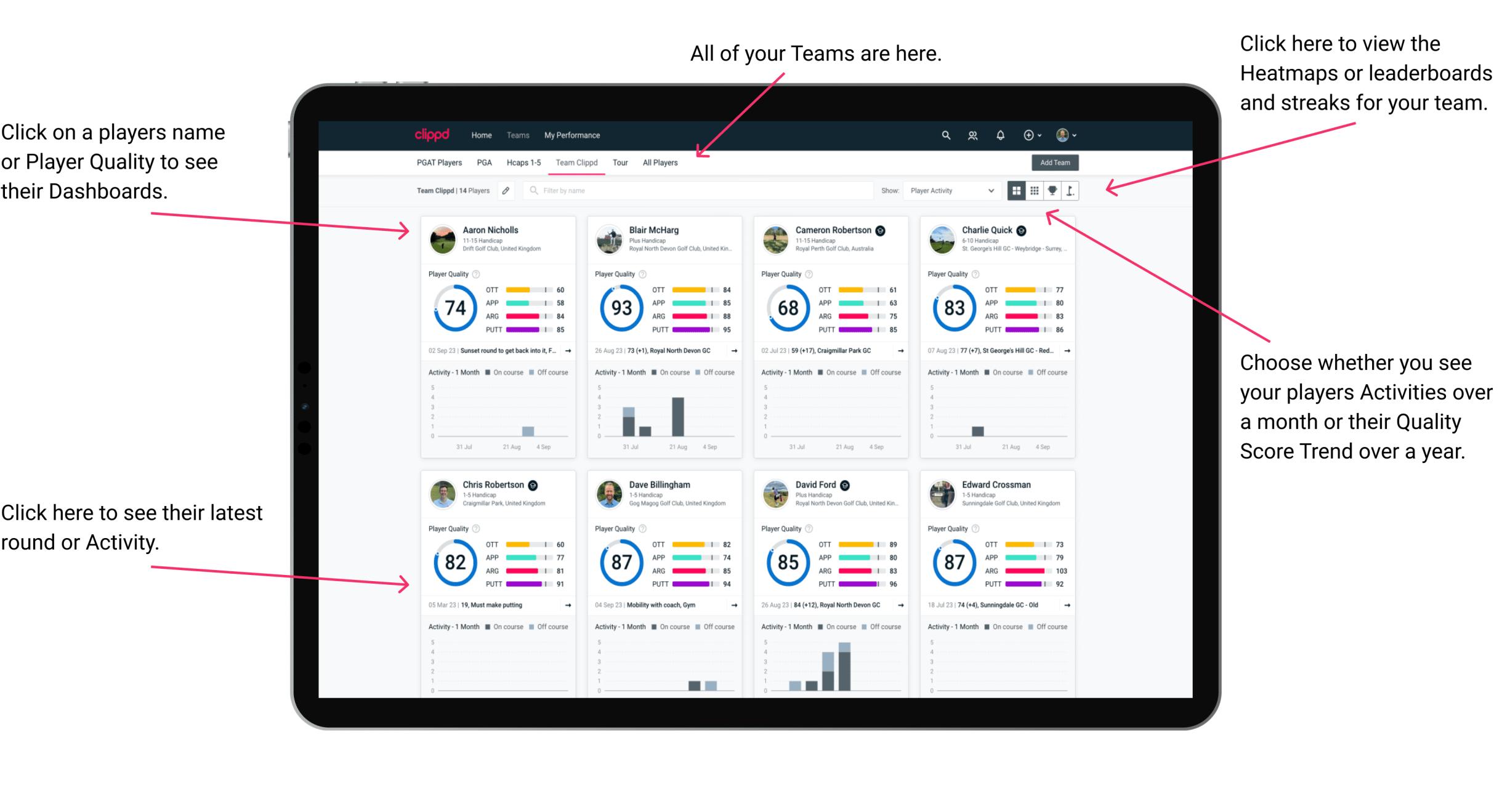Click the user profile avatar icon
This screenshot has width=1510, height=812.
[1080, 135]
